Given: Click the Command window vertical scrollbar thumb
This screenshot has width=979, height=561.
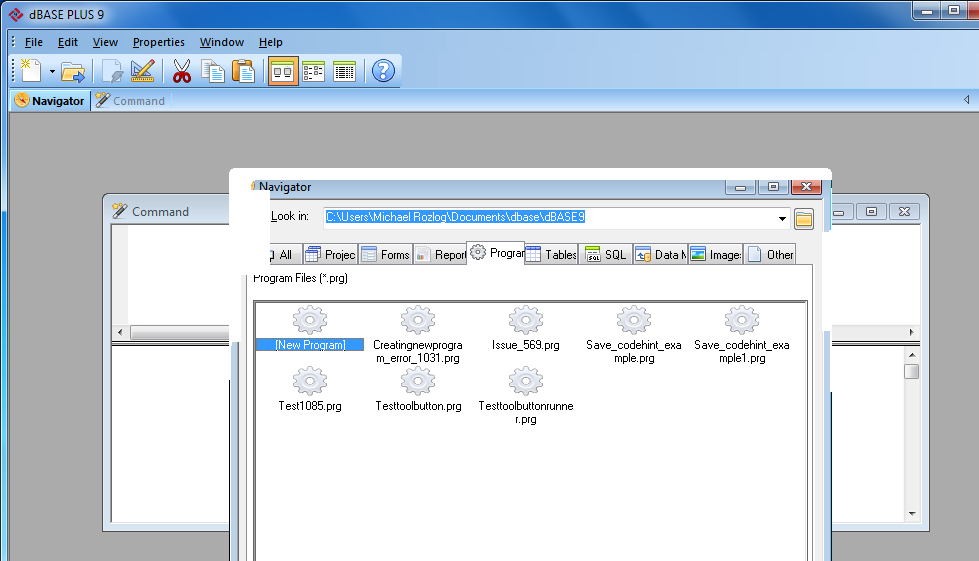Looking at the screenshot, I should click(x=912, y=371).
